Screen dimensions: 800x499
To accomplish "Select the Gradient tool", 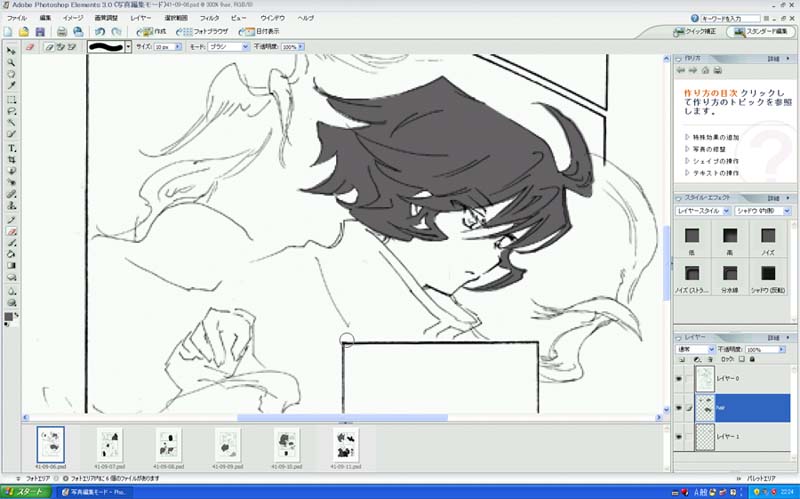I will click(11, 266).
